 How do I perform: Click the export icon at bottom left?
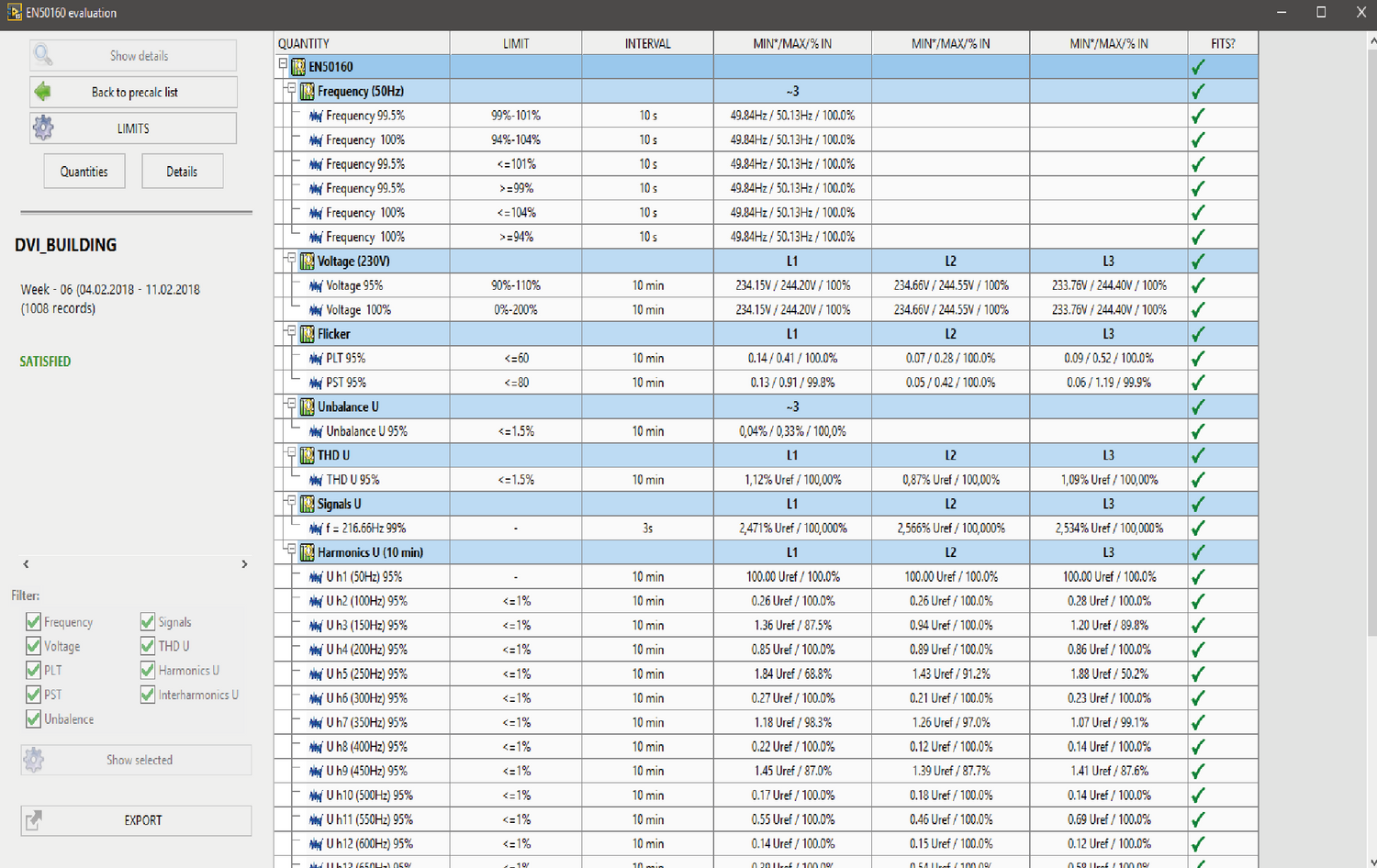click(x=34, y=820)
